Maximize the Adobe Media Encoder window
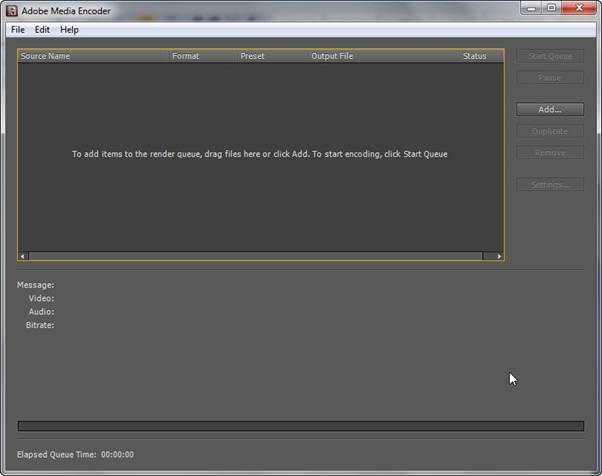This screenshot has height=476, width=602. [549, 9]
